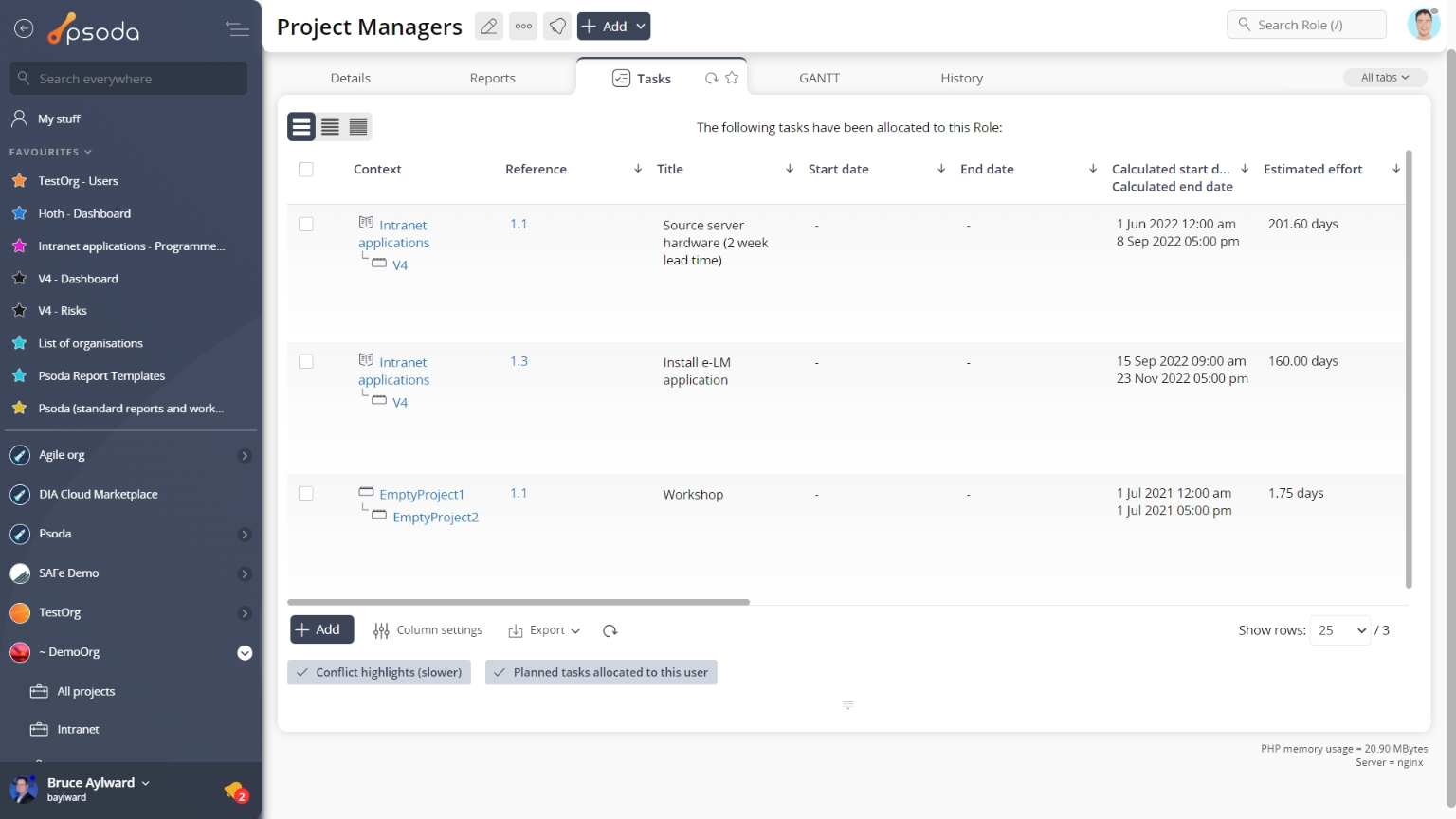This screenshot has height=819, width=1456.
Task: Switch to the Details tab
Action: coord(351,78)
